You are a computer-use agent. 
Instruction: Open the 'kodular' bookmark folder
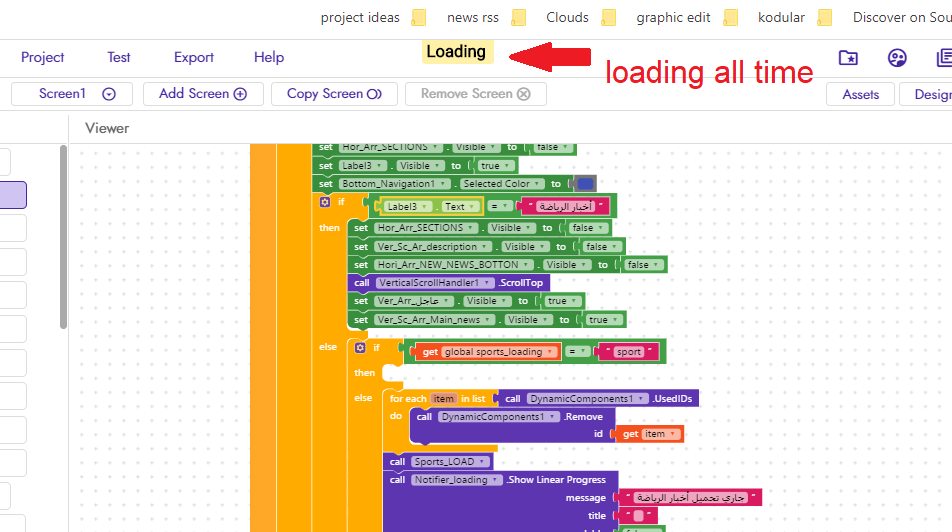point(794,18)
